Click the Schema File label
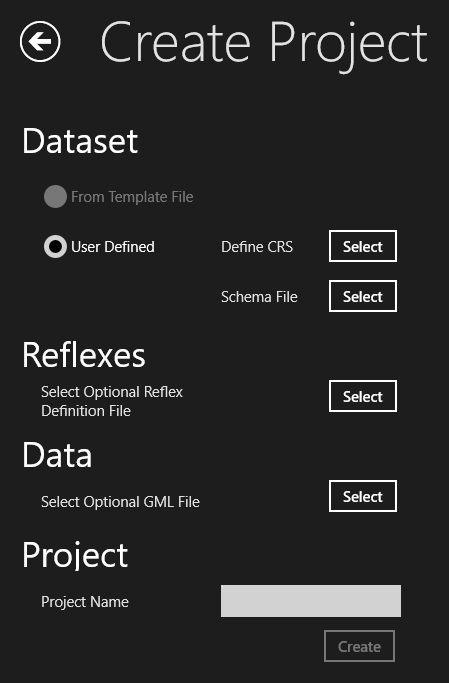Image resolution: width=449 pixels, height=683 pixels. [x=259, y=297]
